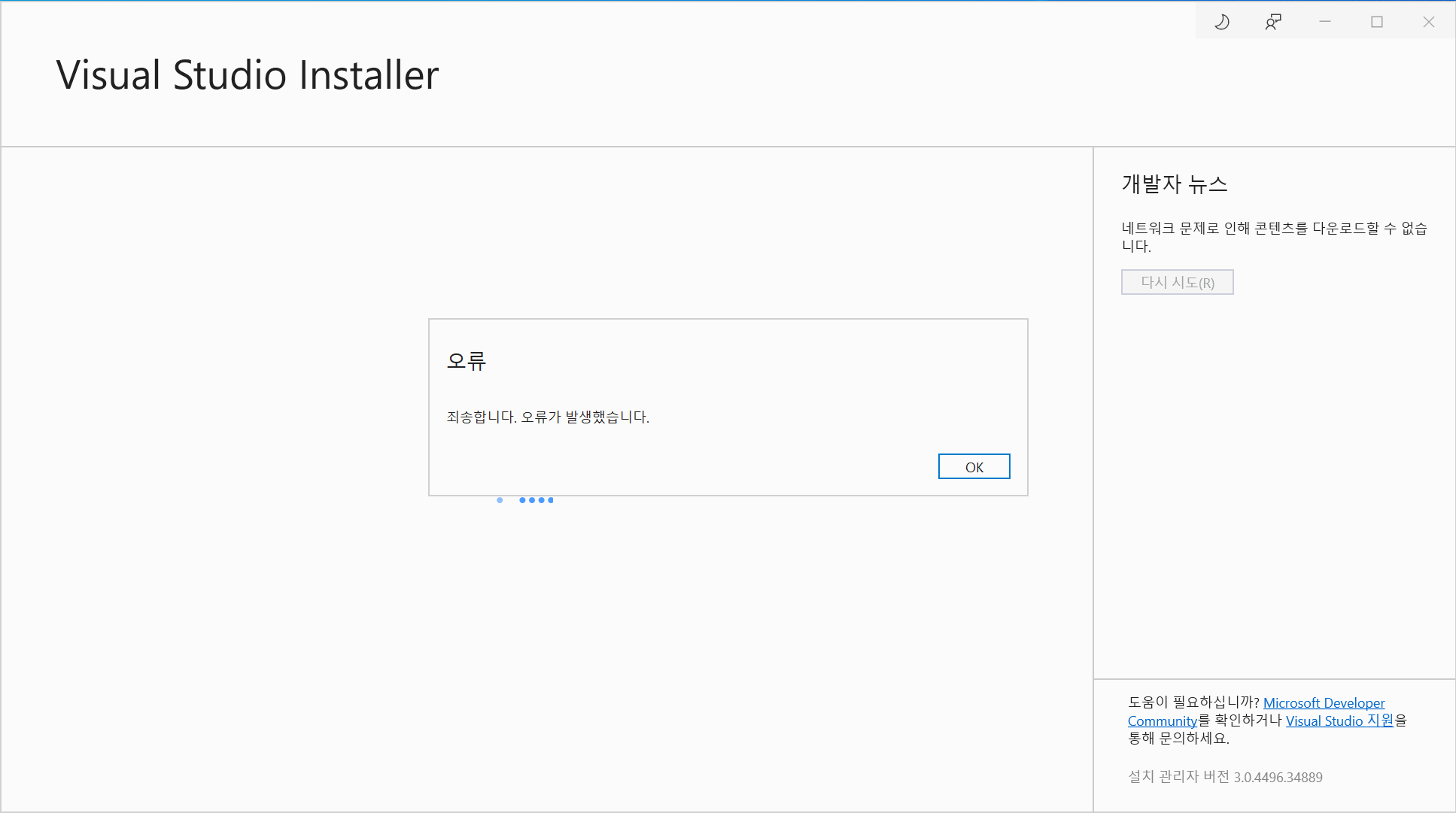Click the 설치 관리자 버전 label
Screen dimensions: 1456x813
[x=1178, y=777]
